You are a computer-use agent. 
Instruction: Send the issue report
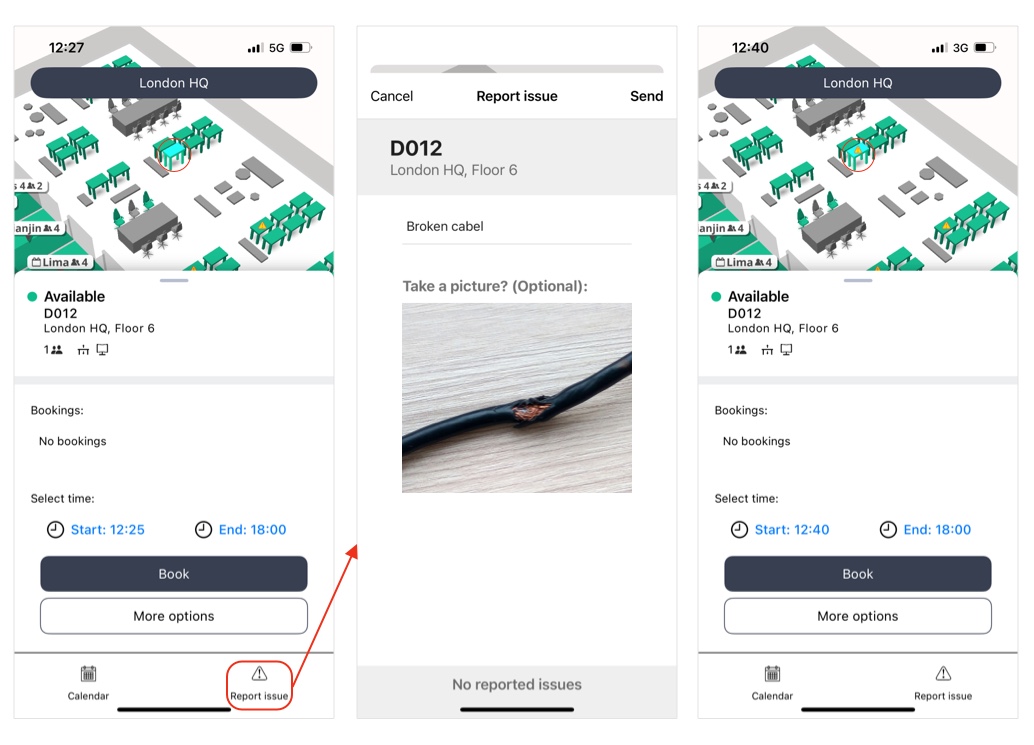(646, 96)
